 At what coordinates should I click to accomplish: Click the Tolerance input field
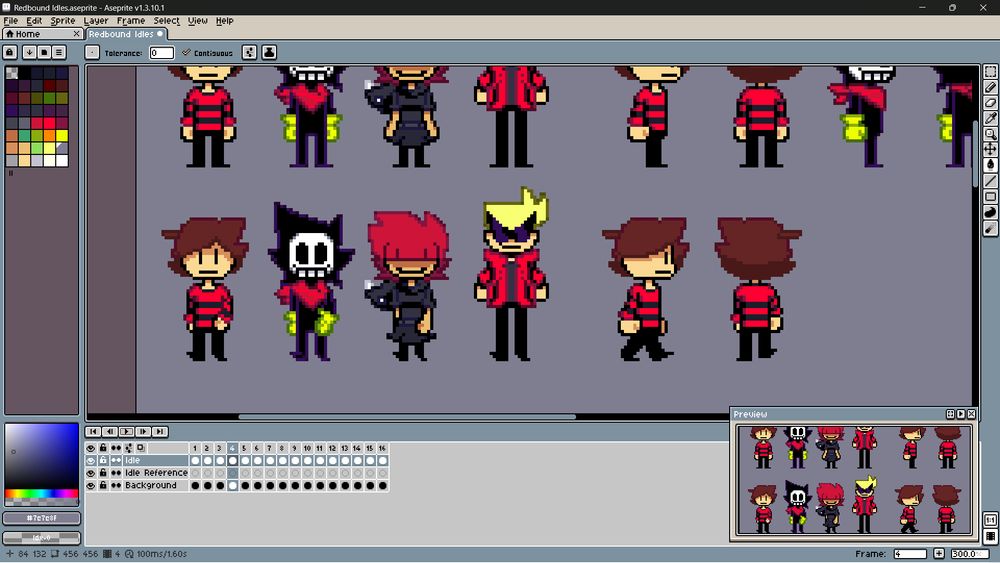[161, 53]
